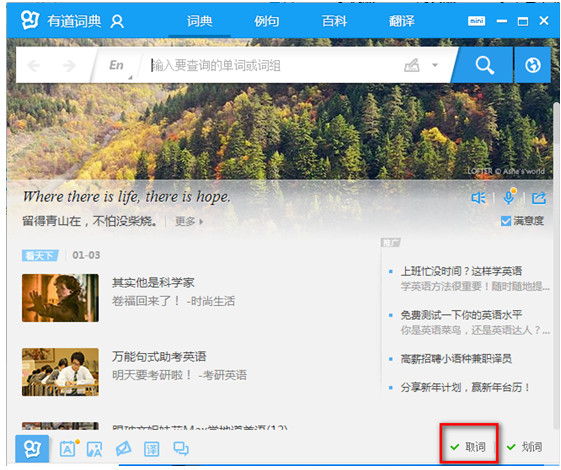This screenshot has height=470, width=561.
Task: Open the screenshot translation icon
Action: (94, 449)
